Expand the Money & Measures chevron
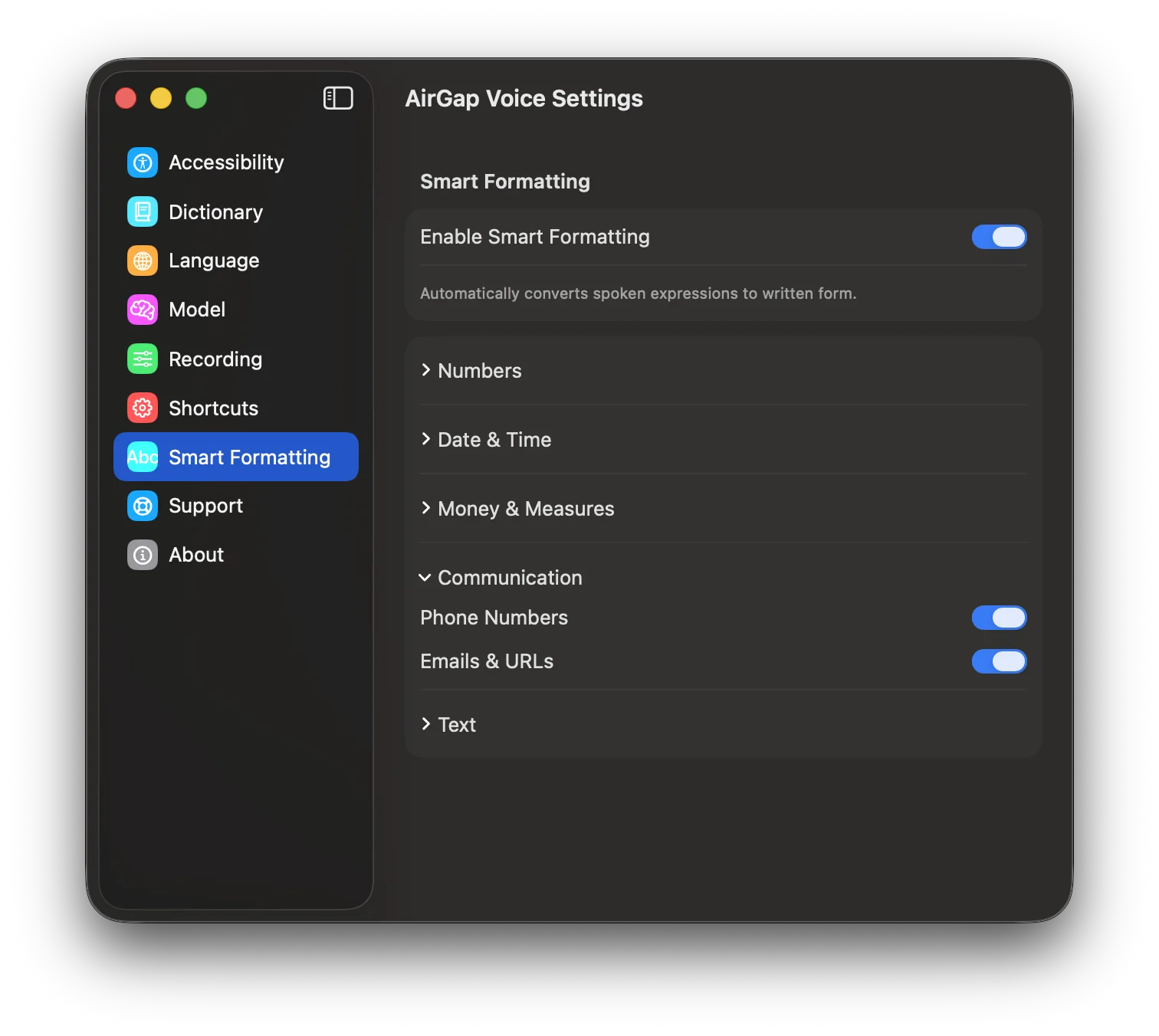1159x1036 pixels. 425,508
